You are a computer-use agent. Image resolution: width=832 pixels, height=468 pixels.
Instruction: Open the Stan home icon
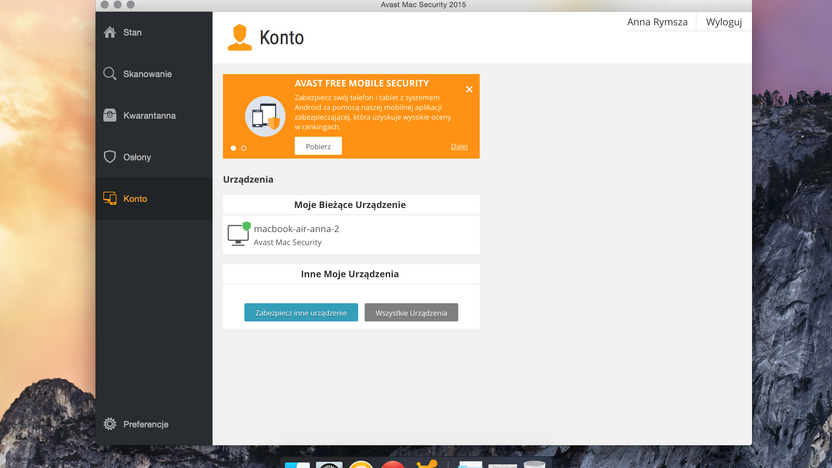(110, 32)
